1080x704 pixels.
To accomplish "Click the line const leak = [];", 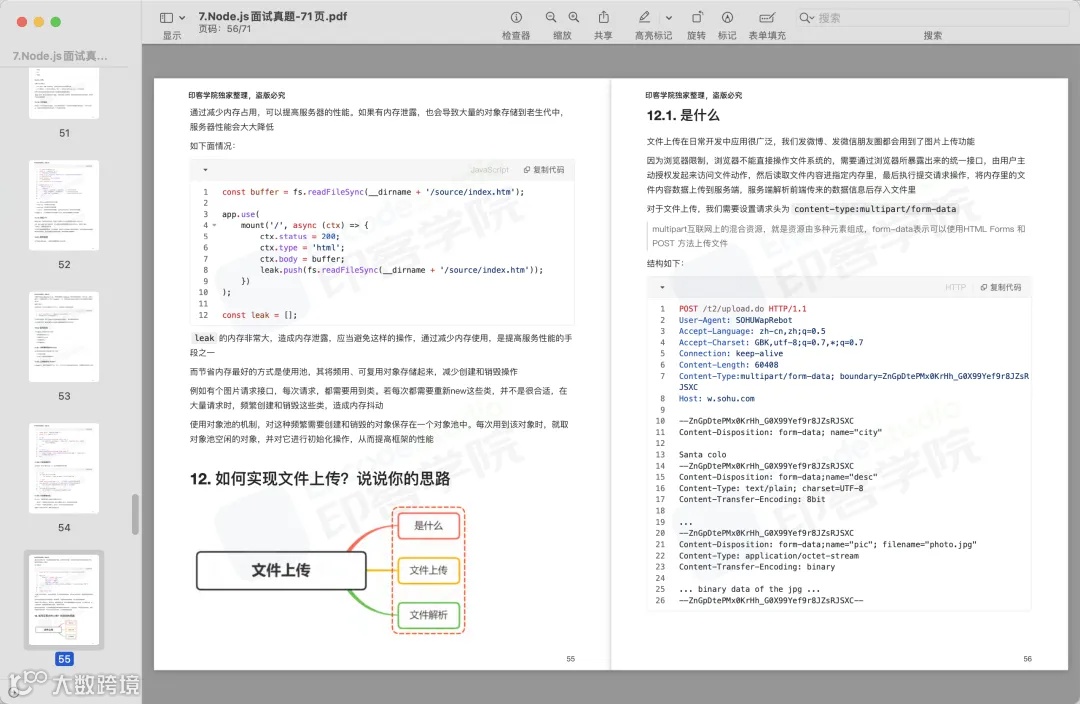I will [260, 315].
